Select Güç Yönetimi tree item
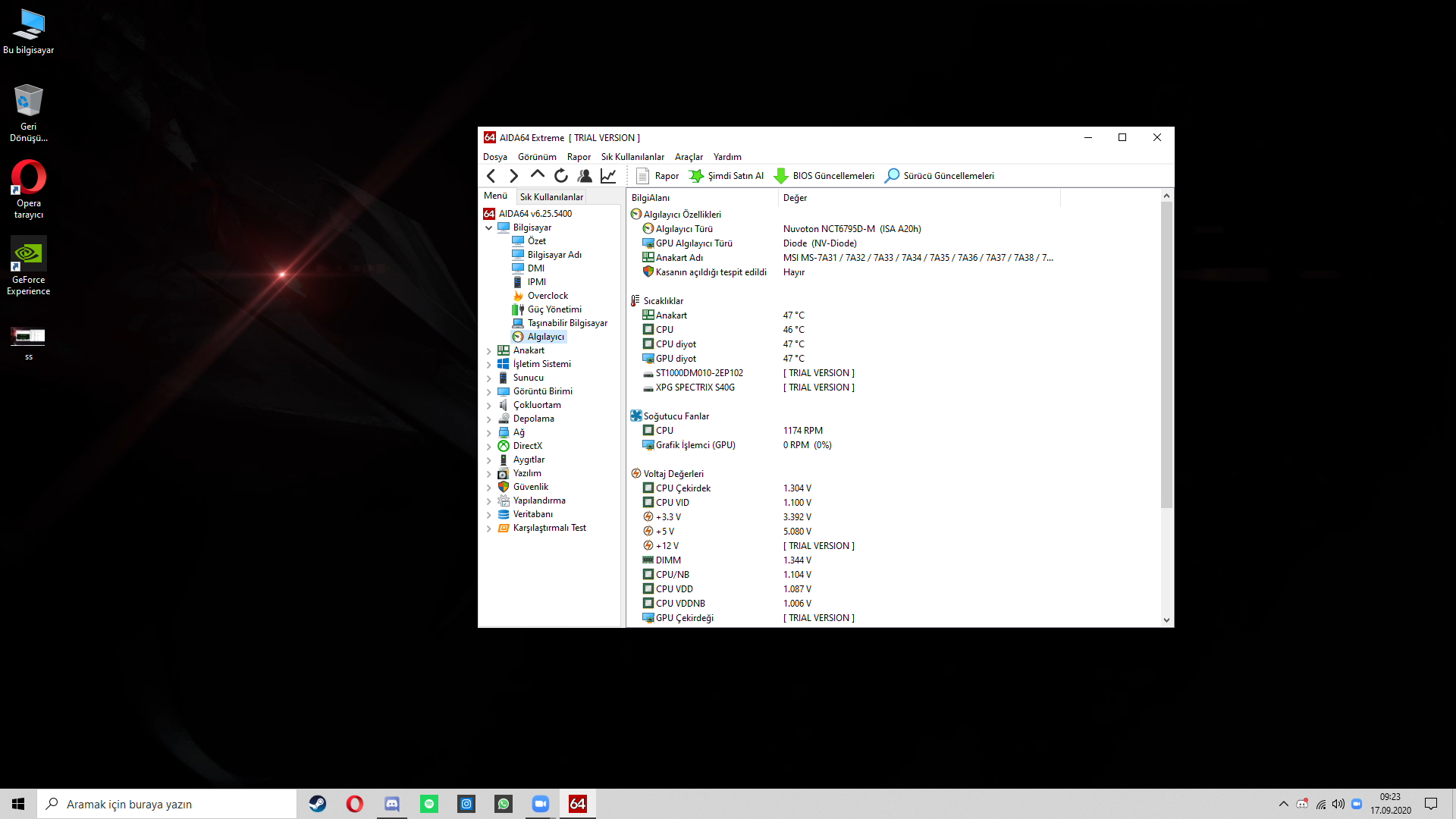 [x=554, y=309]
